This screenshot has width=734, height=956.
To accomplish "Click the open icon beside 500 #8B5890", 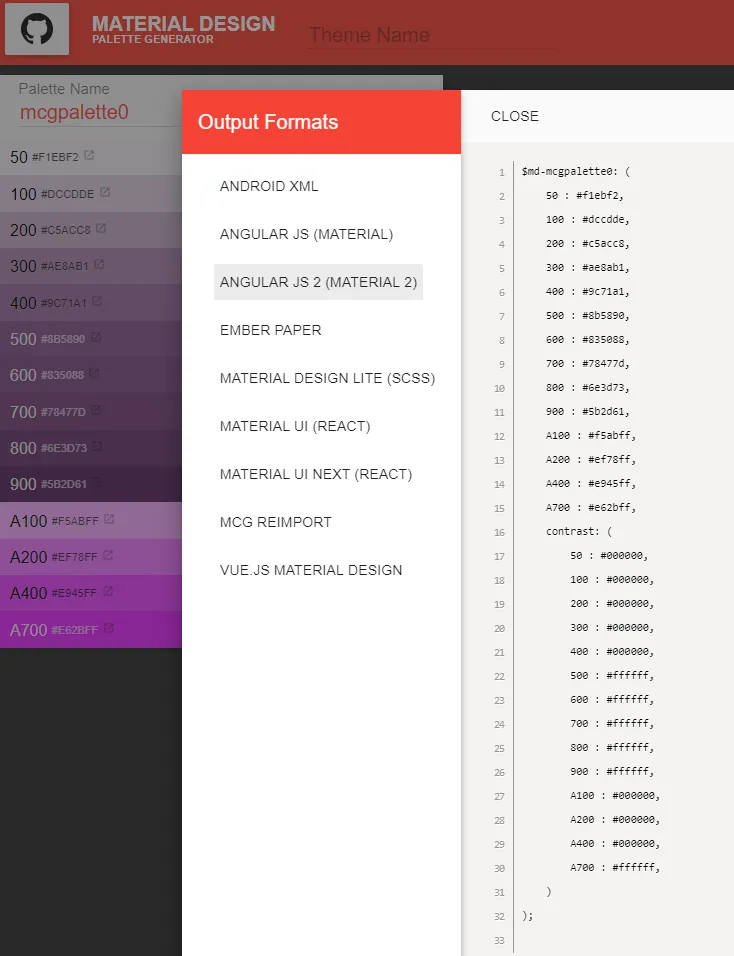I will click(96, 337).
